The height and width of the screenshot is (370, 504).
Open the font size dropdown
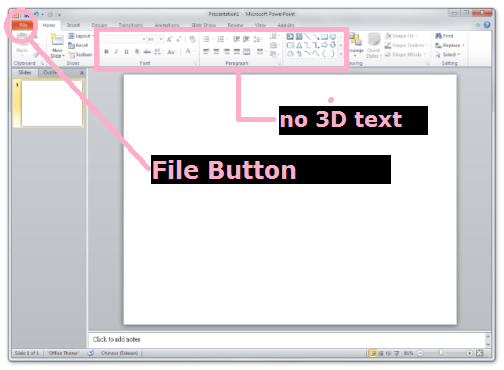tap(161, 39)
